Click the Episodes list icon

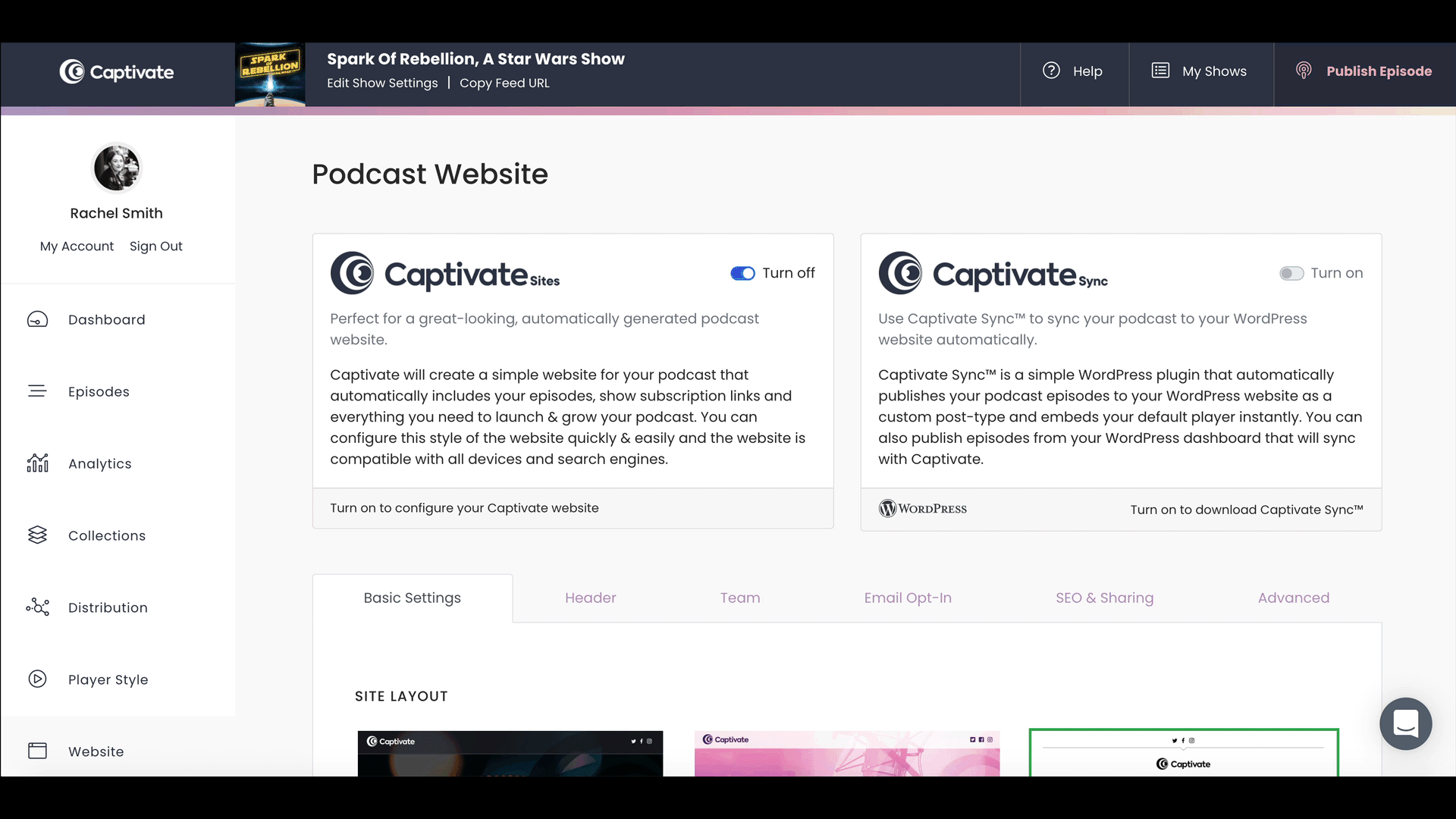point(37,391)
